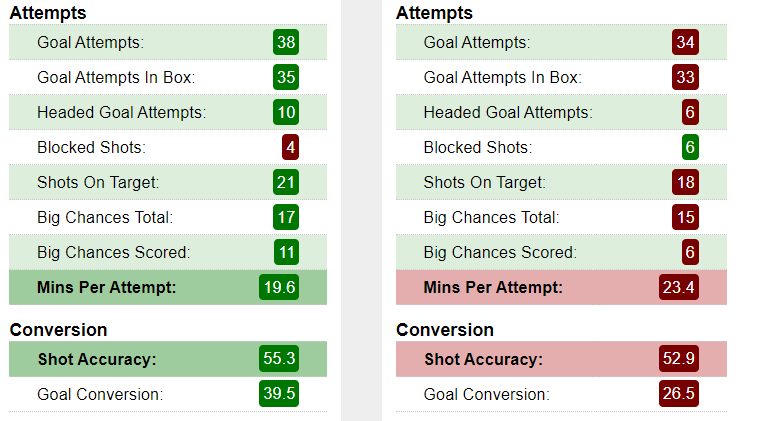Click left Big Chances Total badge 17

coord(286,217)
